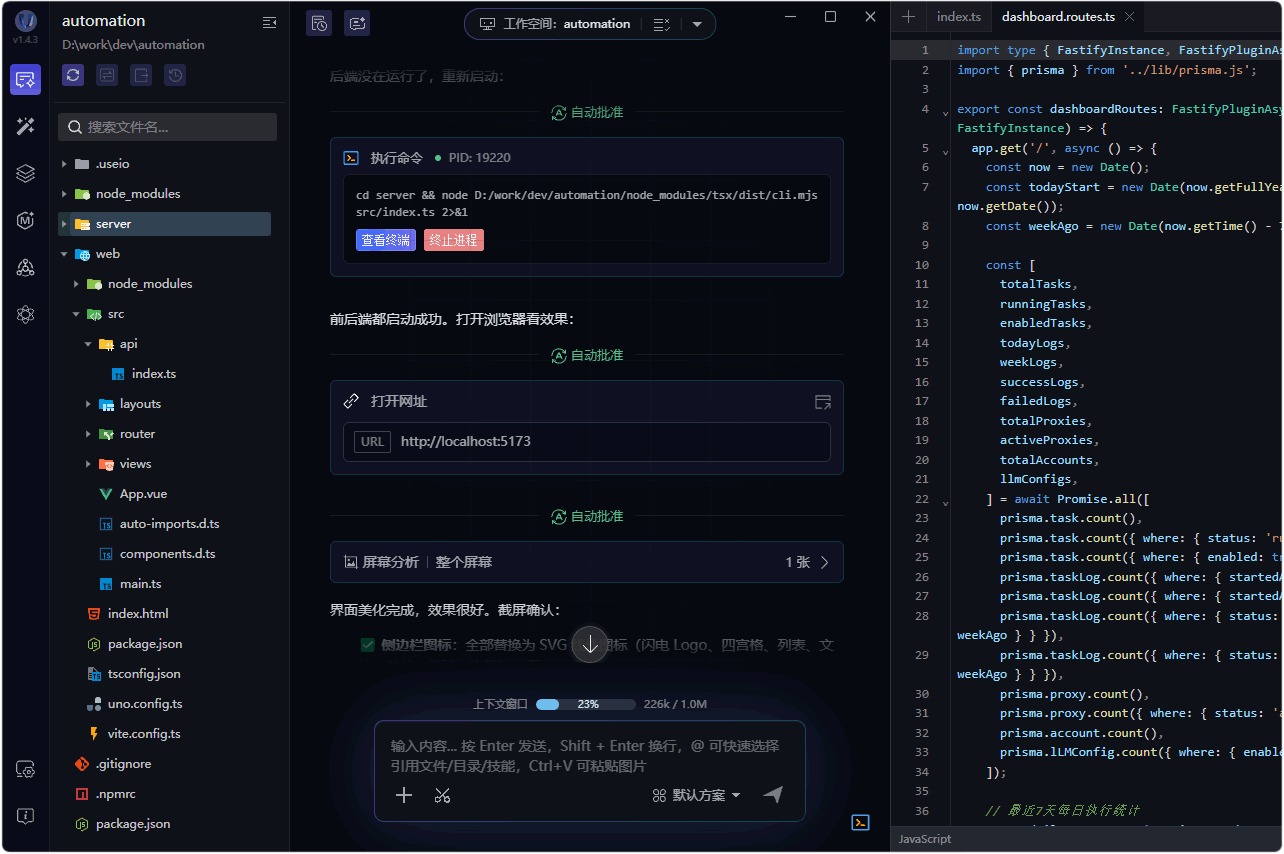Add a new editor tab with the plus icon
The height and width of the screenshot is (854, 1284).
tap(908, 16)
